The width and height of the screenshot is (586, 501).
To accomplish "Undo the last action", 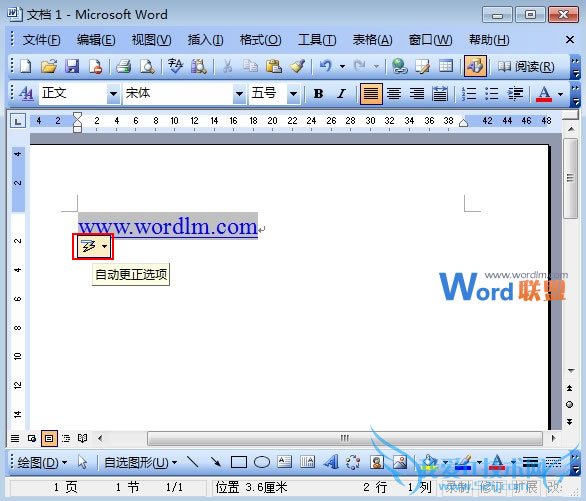I will (x=326, y=66).
